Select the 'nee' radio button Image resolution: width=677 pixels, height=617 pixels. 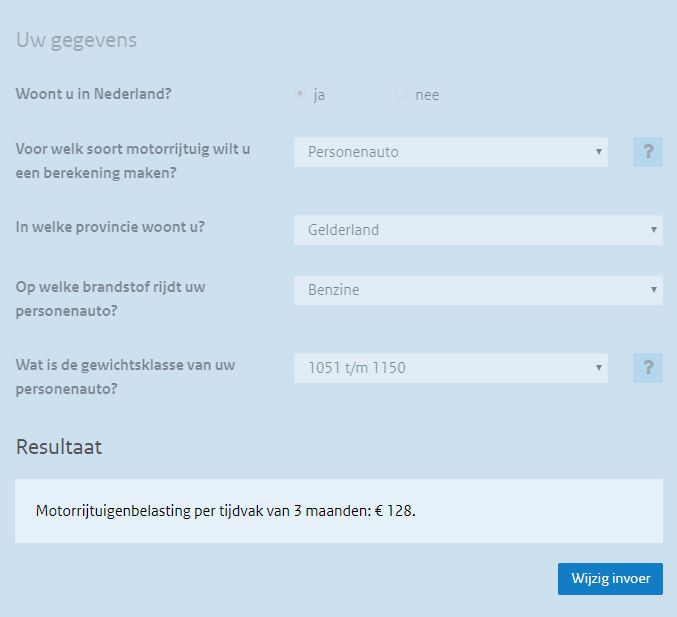point(401,94)
